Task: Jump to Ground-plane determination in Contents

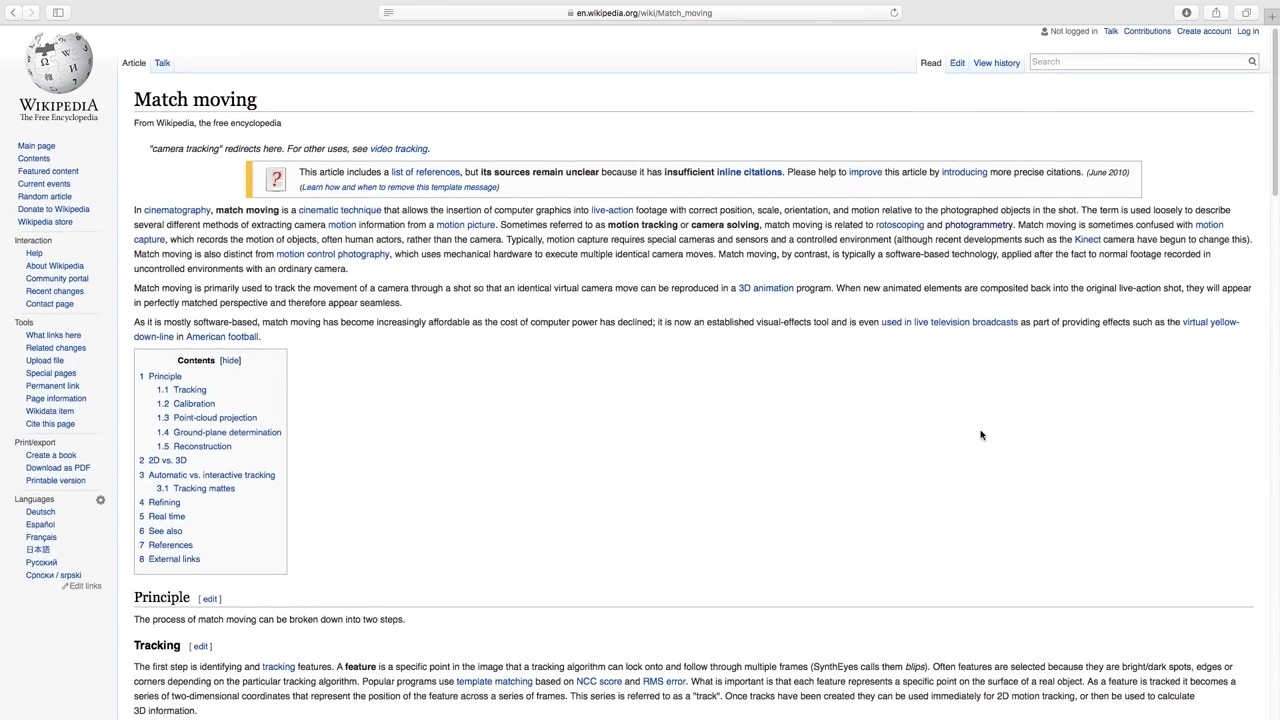Action: pos(227,432)
